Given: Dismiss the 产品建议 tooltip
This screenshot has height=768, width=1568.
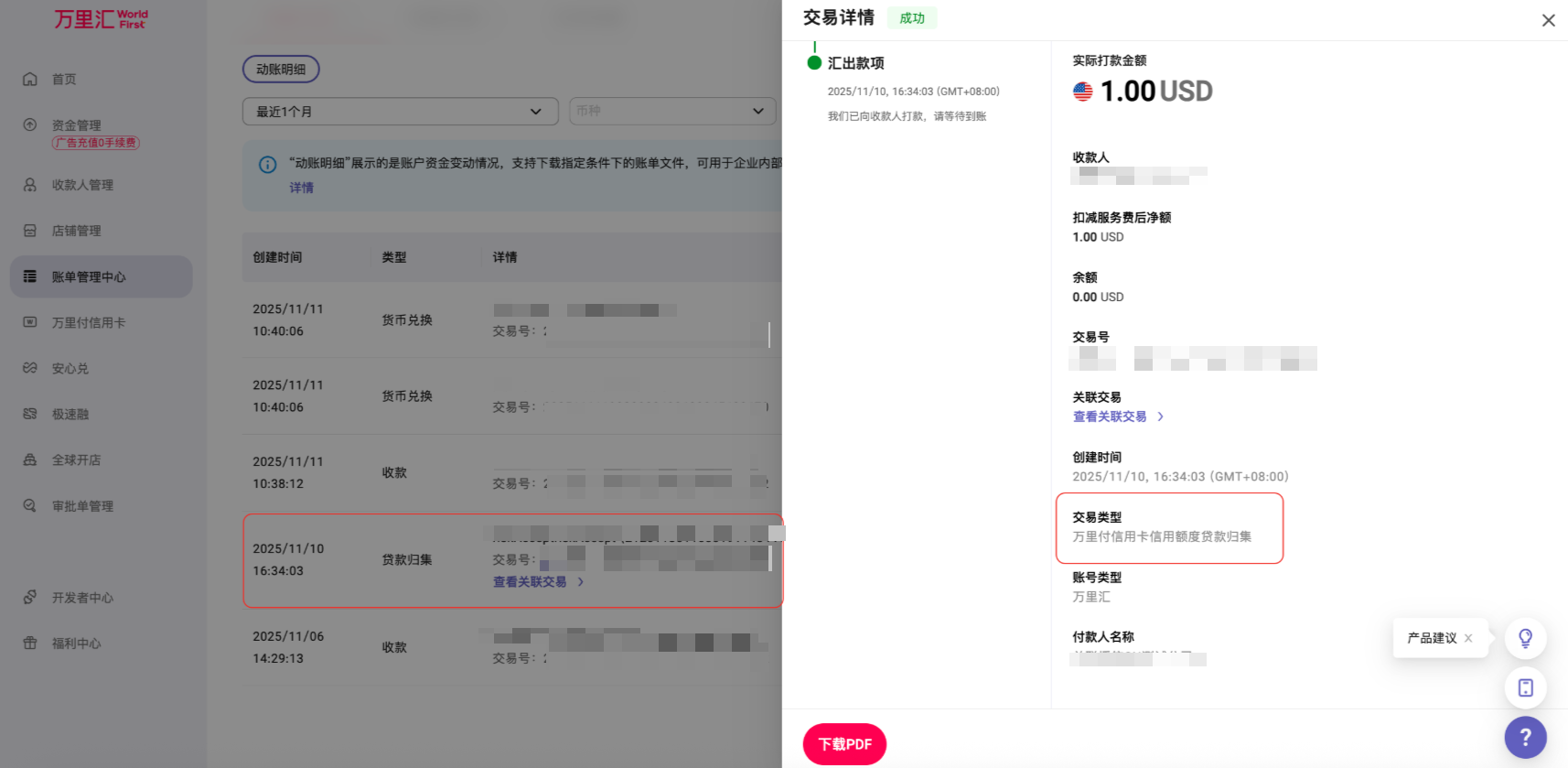Looking at the screenshot, I should (x=1468, y=638).
